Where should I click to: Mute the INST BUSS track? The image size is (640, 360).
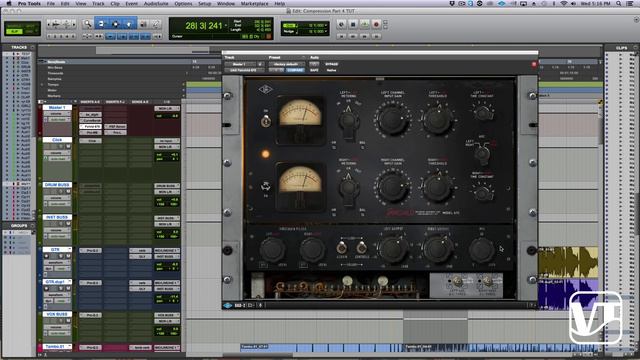pyautogui.click(x=68, y=223)
